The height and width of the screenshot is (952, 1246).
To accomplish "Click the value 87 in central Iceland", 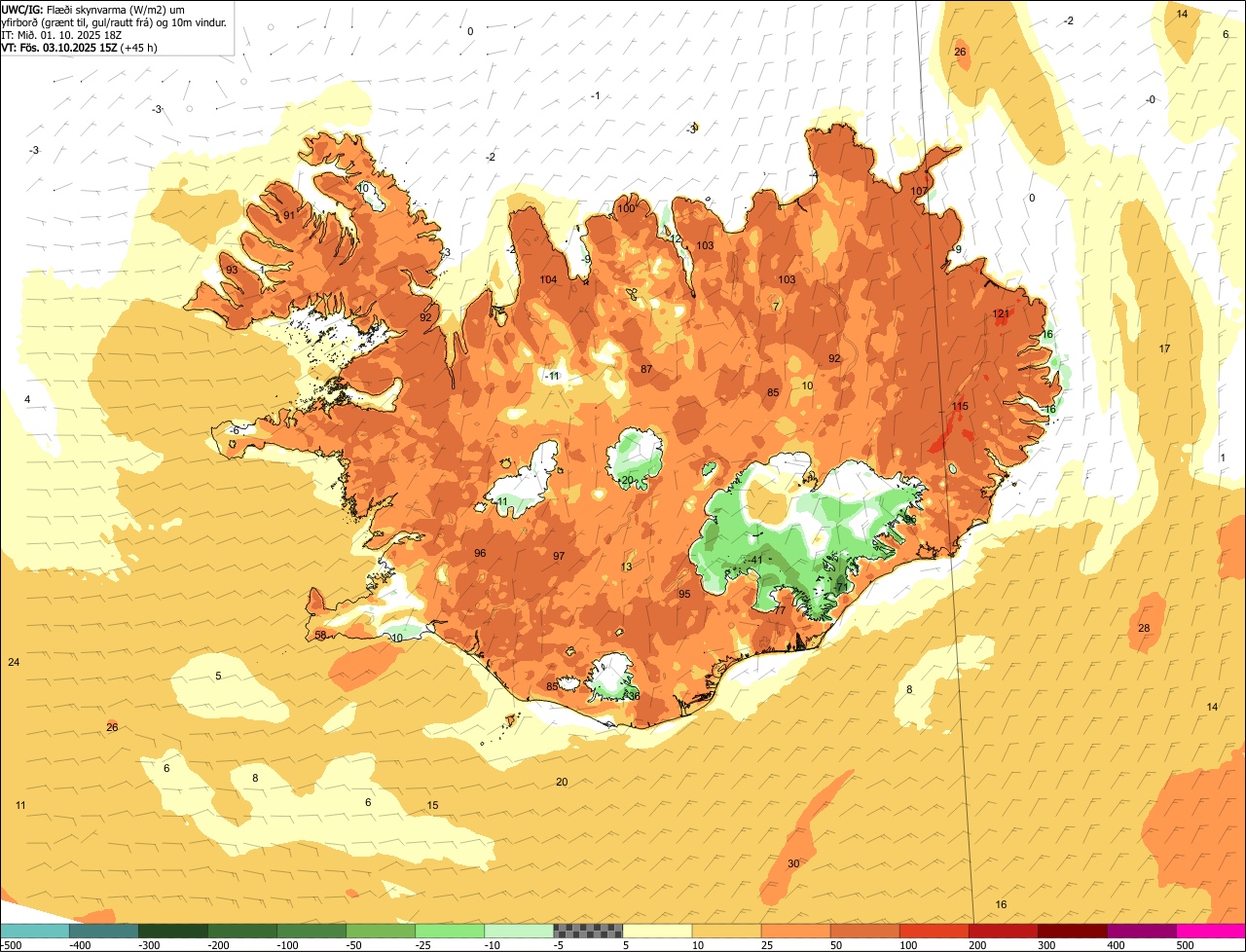I will 646,369.
